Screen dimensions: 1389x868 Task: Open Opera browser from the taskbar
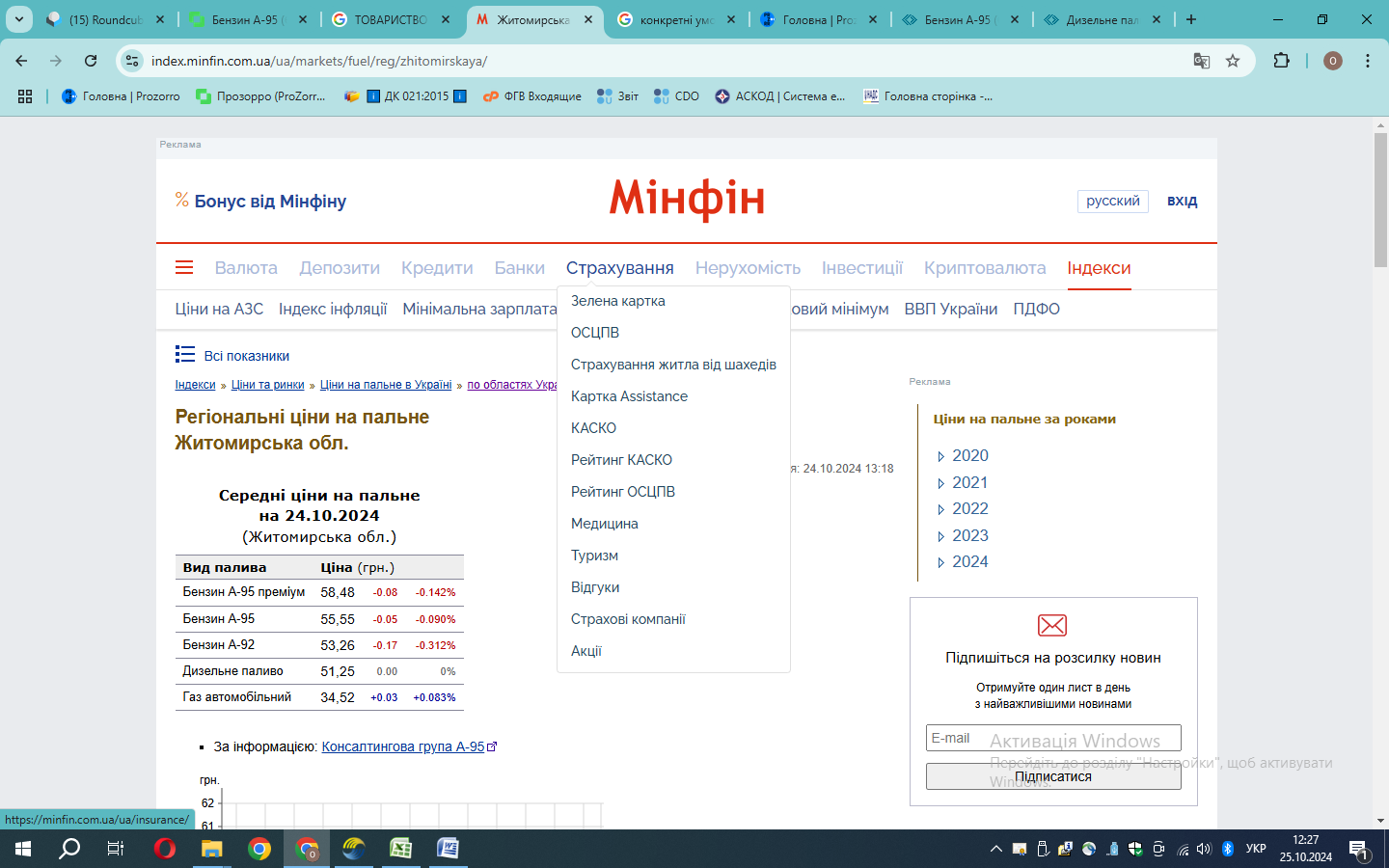[x=165, y=849]
